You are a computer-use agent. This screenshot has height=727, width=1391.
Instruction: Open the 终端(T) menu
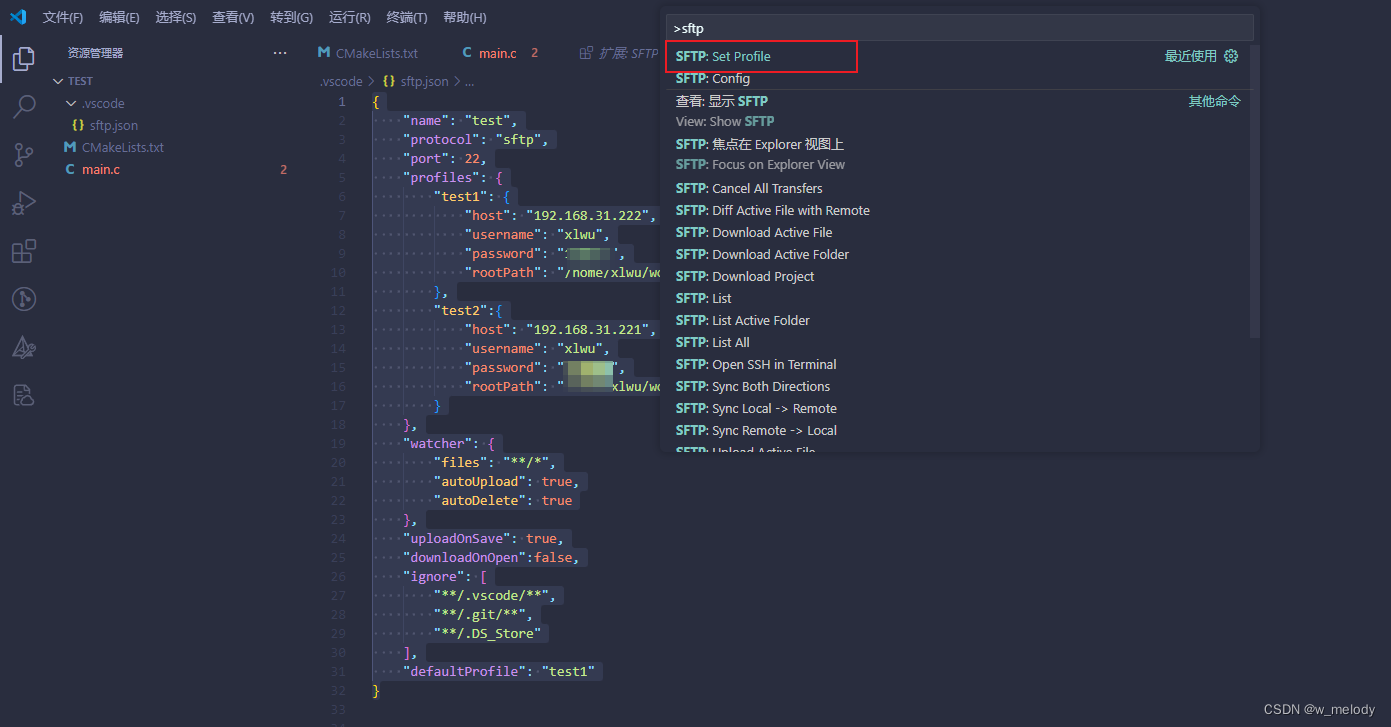(406, 17)
